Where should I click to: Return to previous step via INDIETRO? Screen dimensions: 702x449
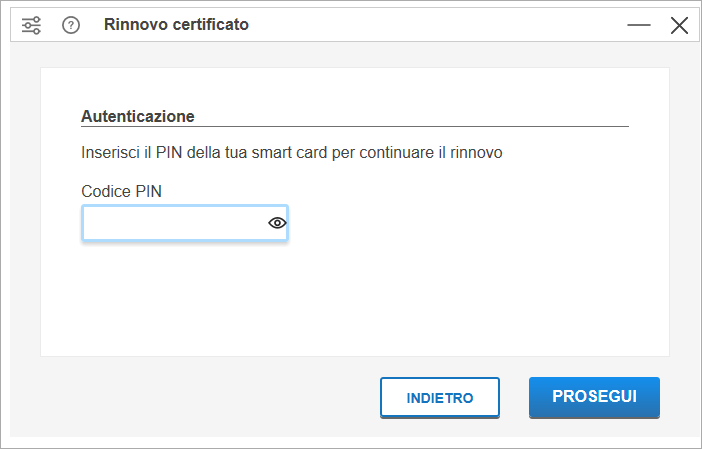point(440,398)
